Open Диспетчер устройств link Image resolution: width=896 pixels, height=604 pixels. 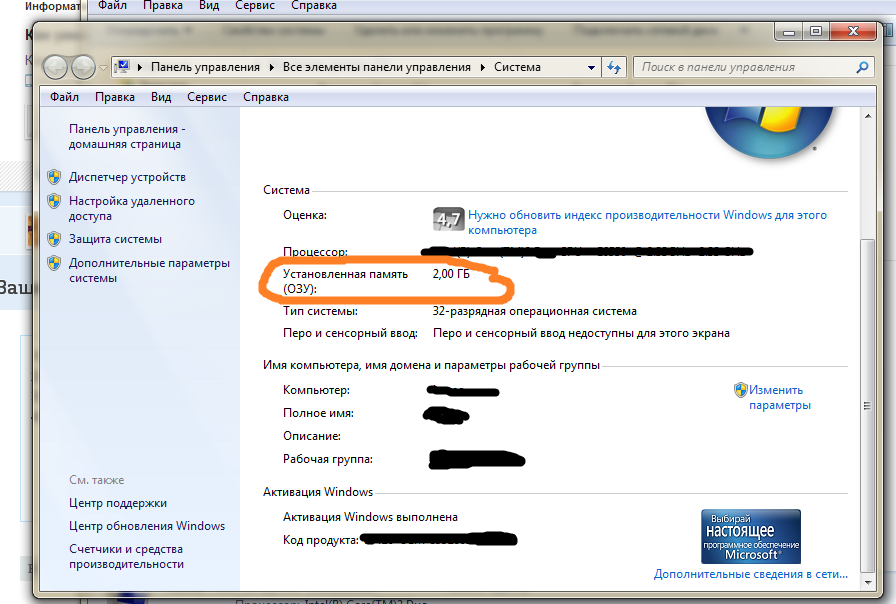[127, 177]
